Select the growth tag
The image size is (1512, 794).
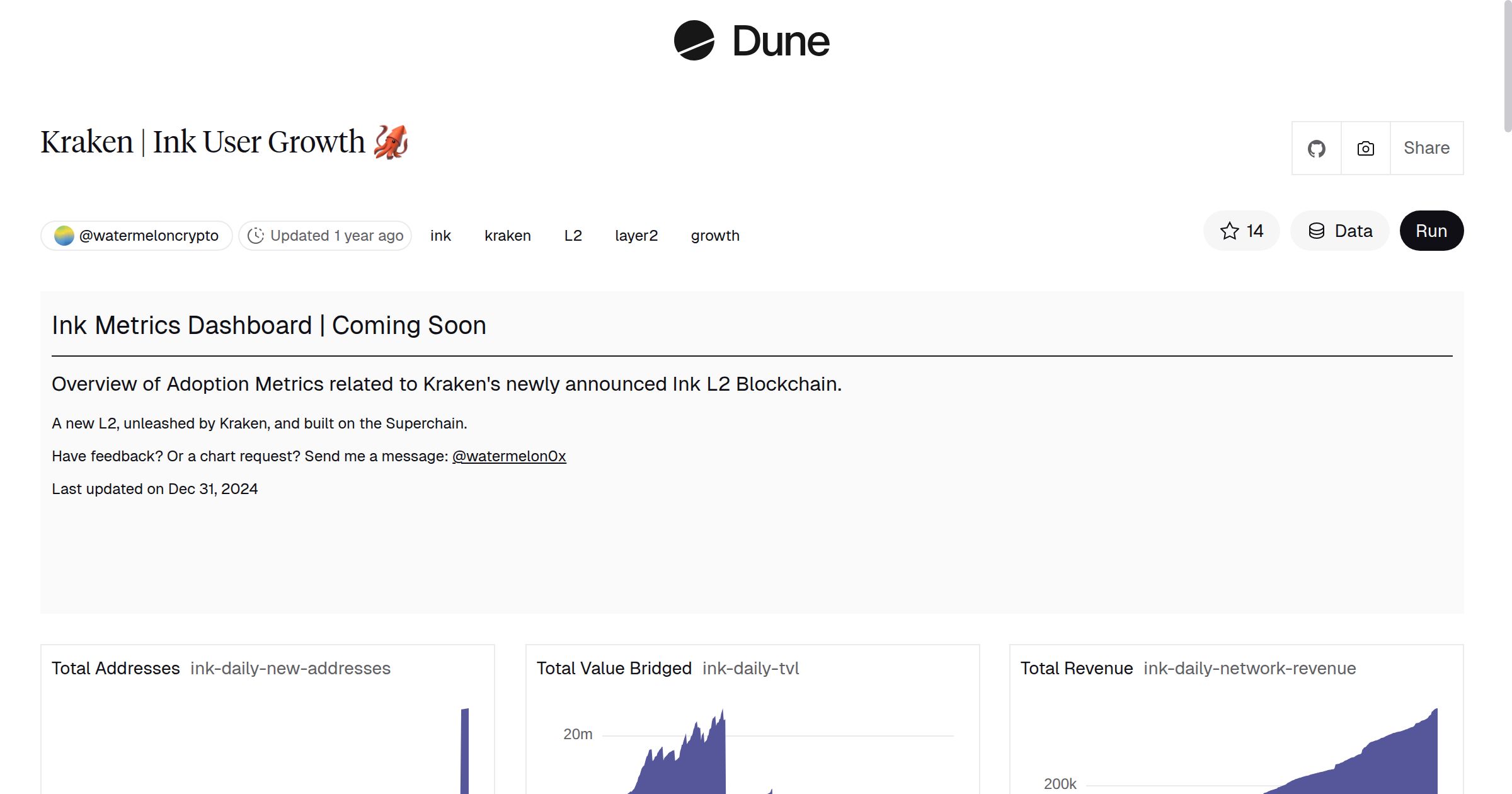[714, 236]
